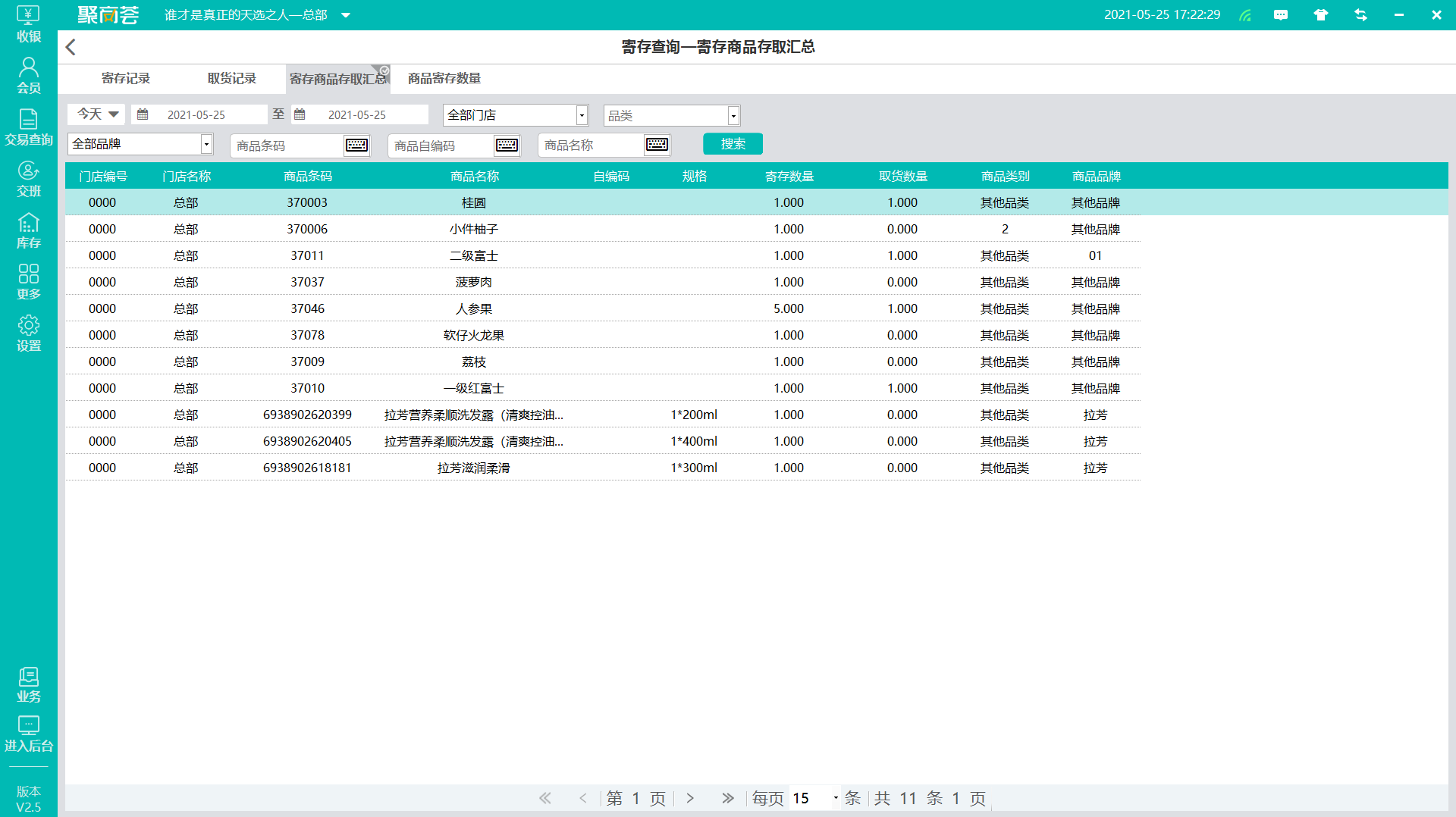Go to the previous page arrow
Image resolution: width=1456 pixels, height=817 pixels.
[x=583, y=798]
